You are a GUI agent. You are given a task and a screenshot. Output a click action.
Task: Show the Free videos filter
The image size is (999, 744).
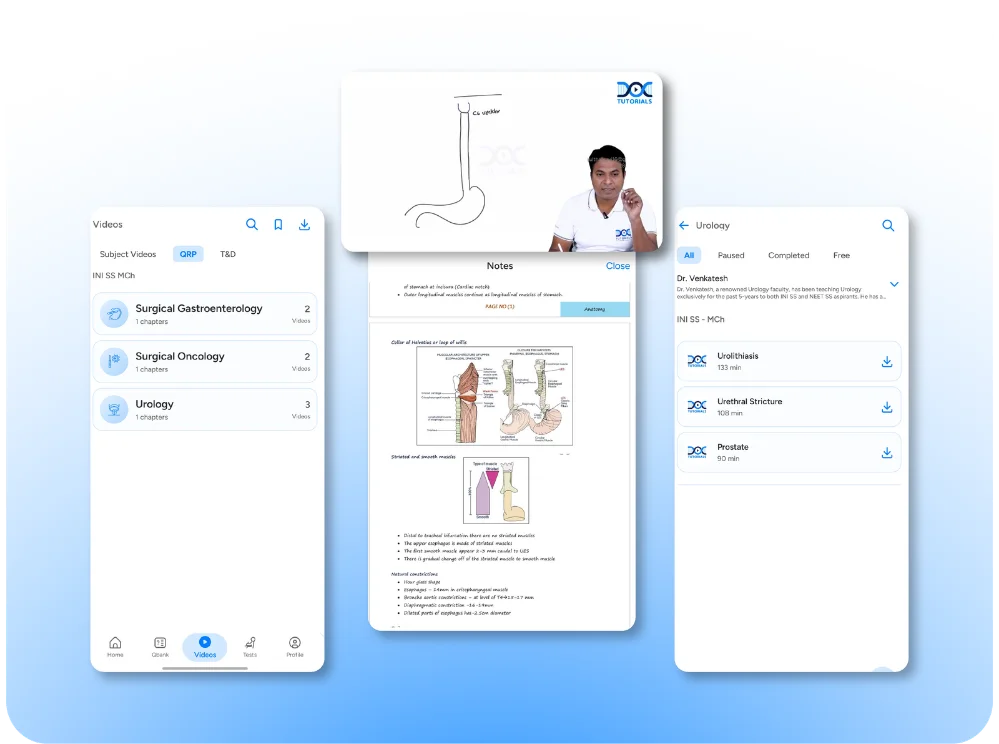[841, 255]
